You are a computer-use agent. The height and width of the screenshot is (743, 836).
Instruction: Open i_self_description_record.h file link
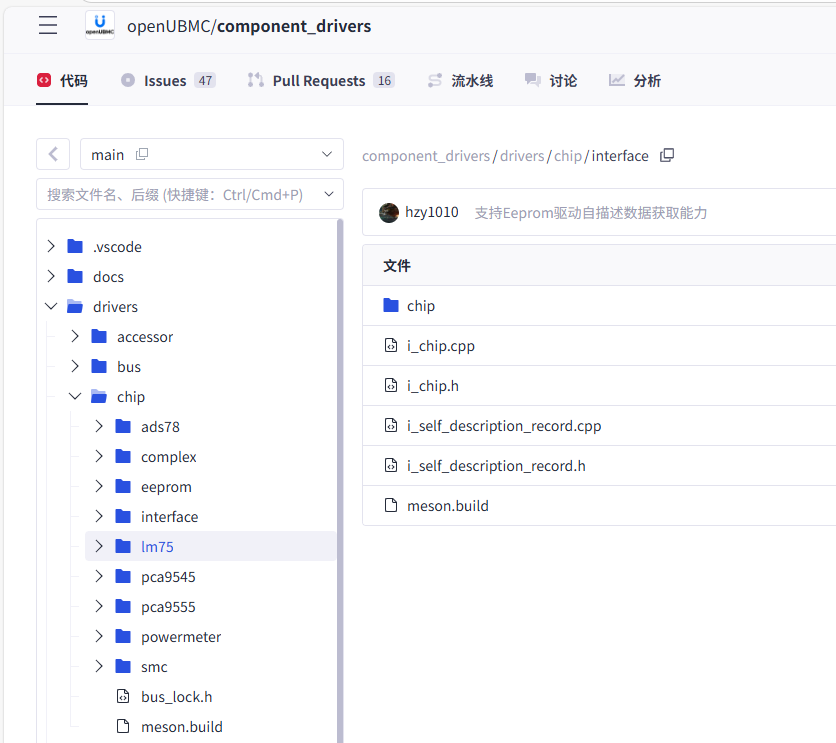[496, 466]
